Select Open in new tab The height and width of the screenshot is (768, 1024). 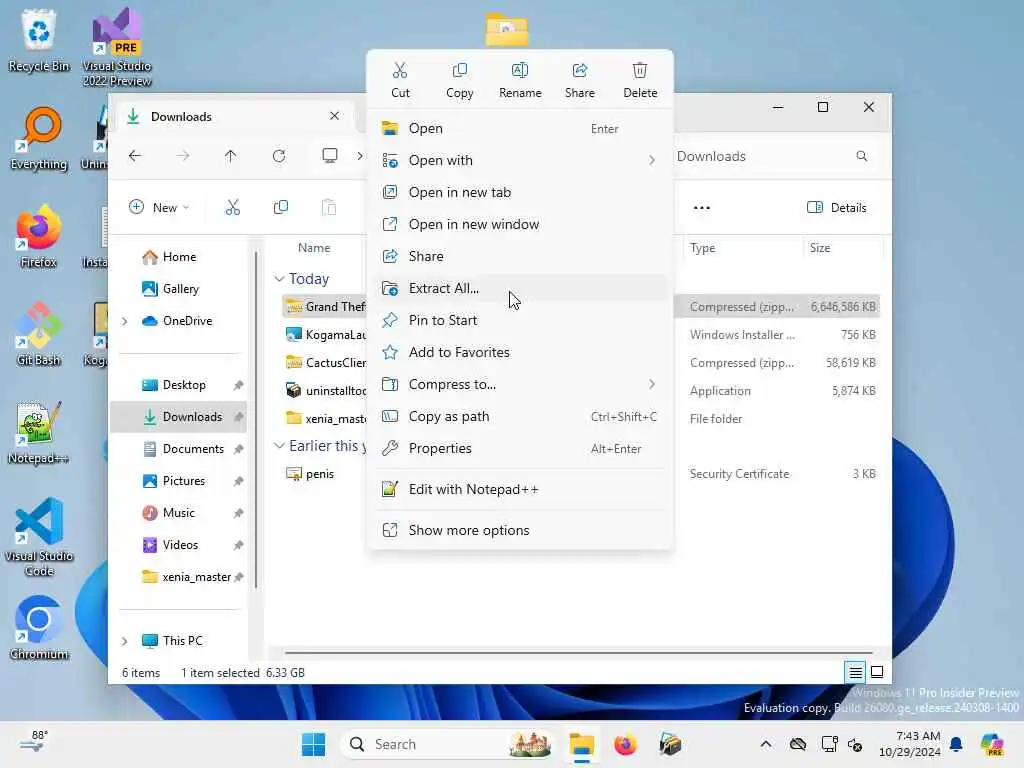click(520, 193)
